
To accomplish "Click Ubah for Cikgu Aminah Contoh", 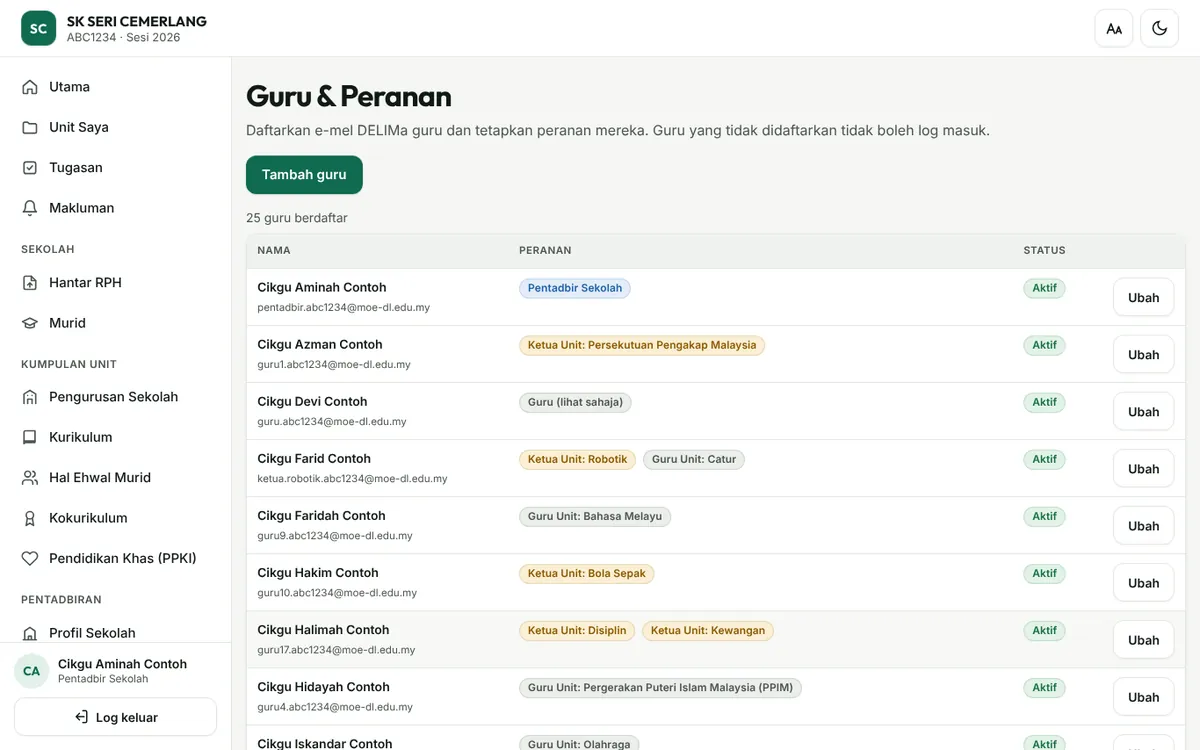I will click(1143, 297).
